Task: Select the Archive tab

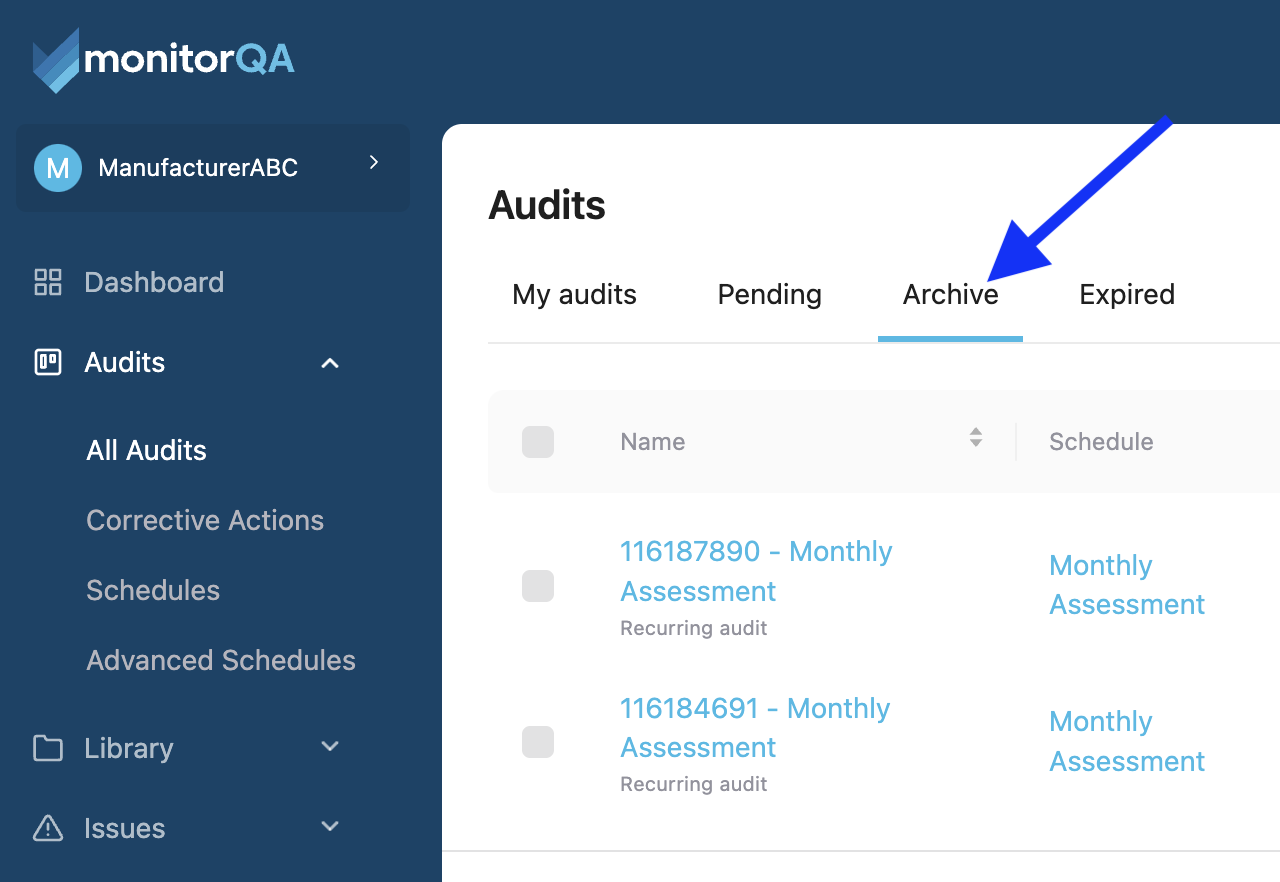Action: click(x=951, y=295)
